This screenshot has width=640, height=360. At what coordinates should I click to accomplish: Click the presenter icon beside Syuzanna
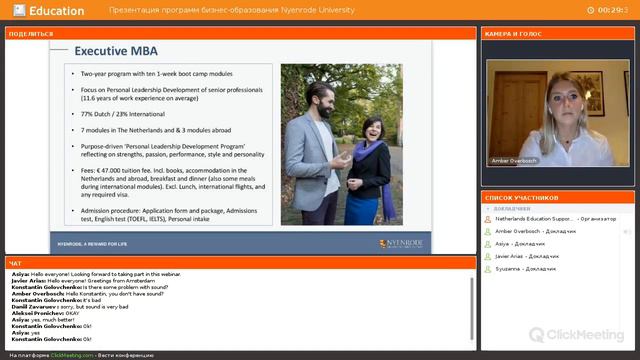[488, 269]
